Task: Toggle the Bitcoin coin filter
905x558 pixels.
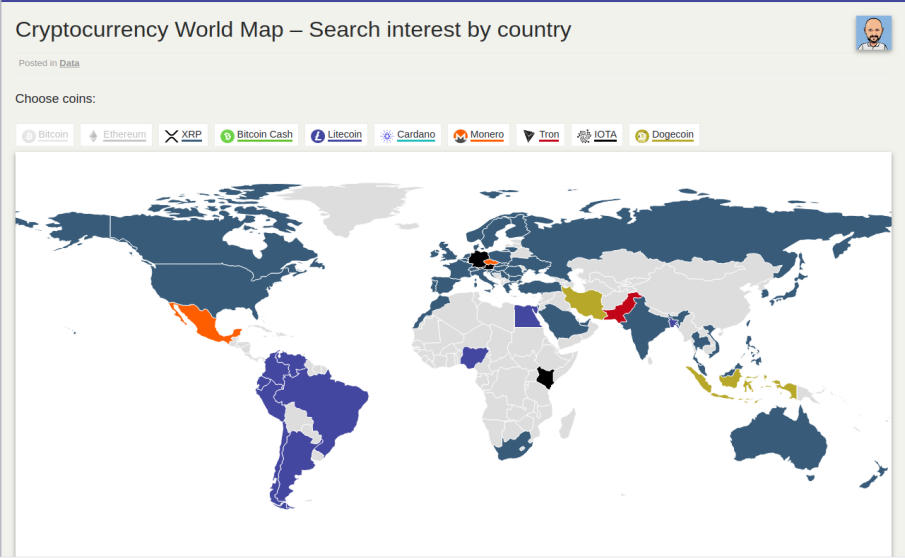Action: pos(45,135)
